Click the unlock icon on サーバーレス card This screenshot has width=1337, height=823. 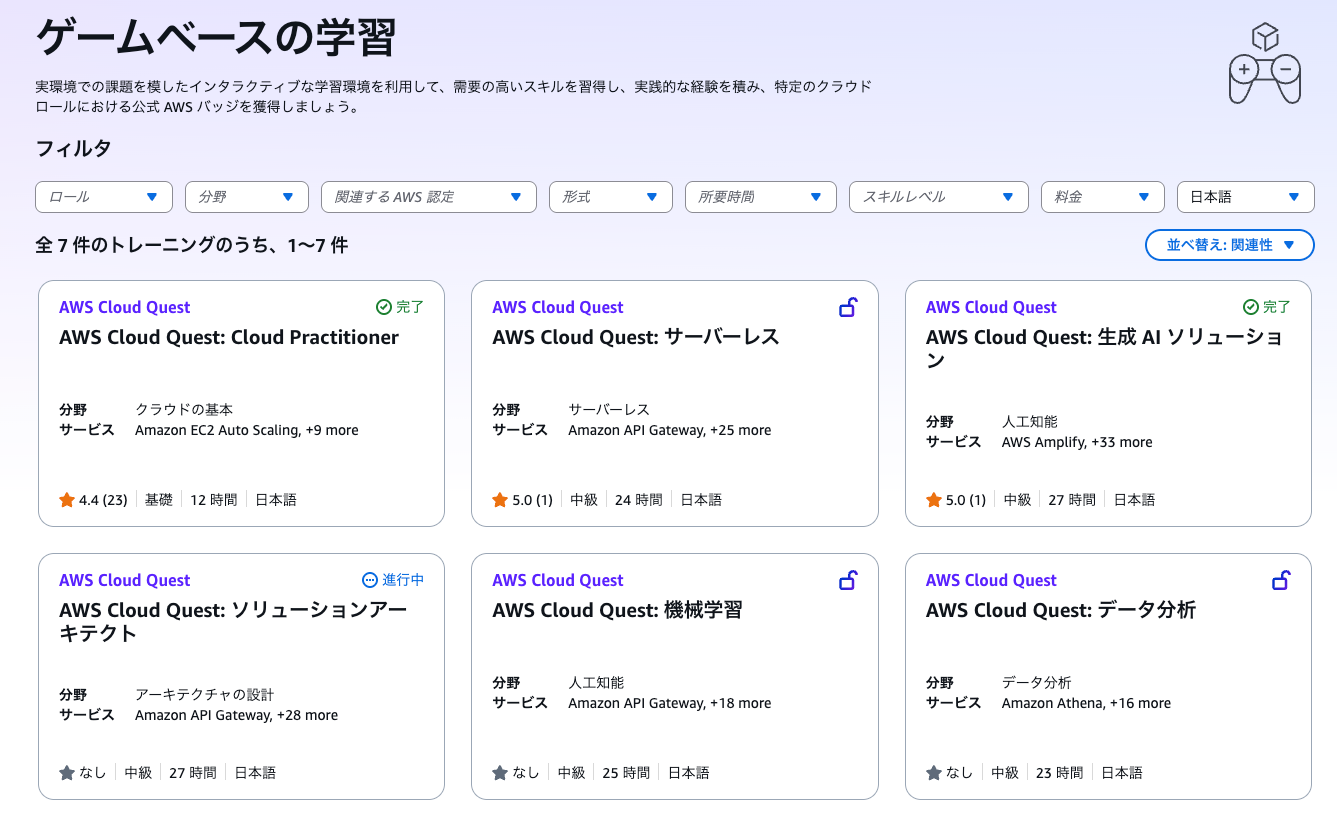click(x=847, y=307)
